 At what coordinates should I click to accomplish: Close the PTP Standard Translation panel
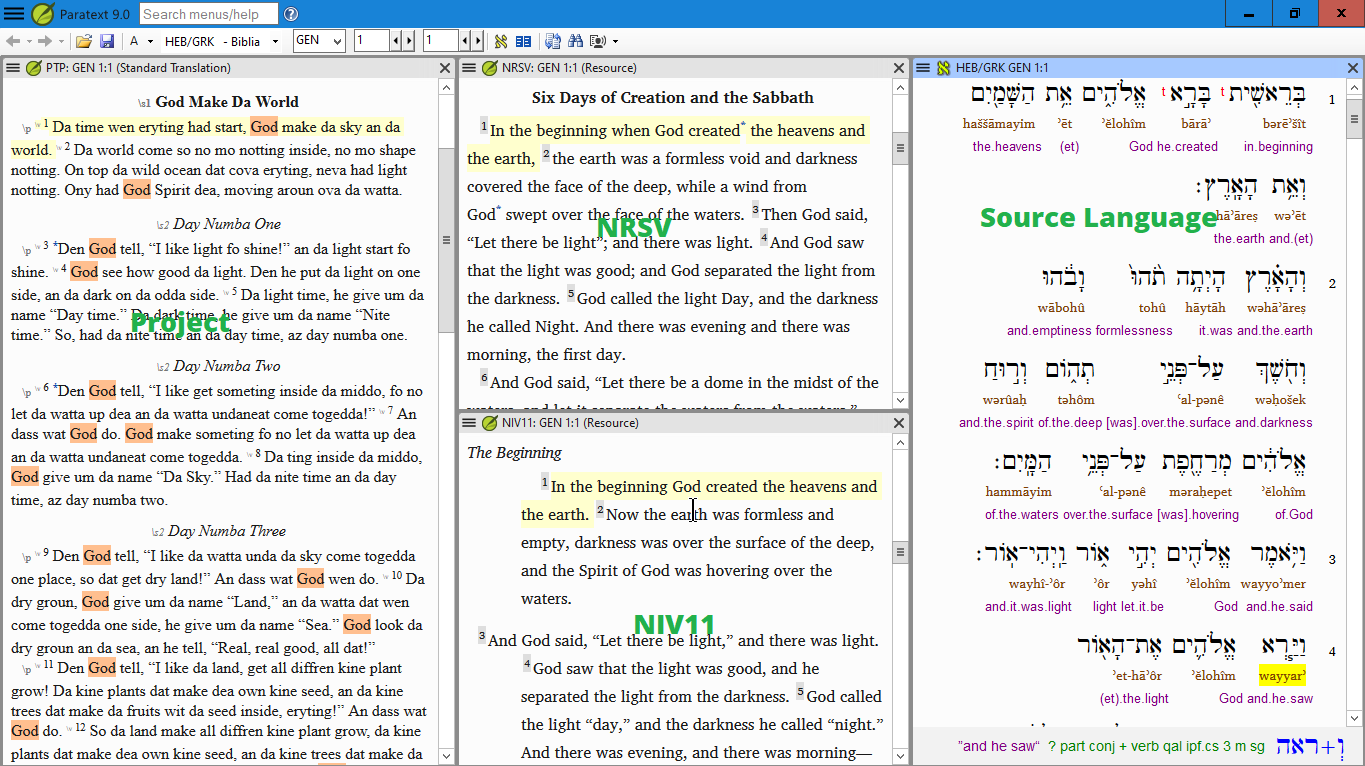tap(445, 68)
